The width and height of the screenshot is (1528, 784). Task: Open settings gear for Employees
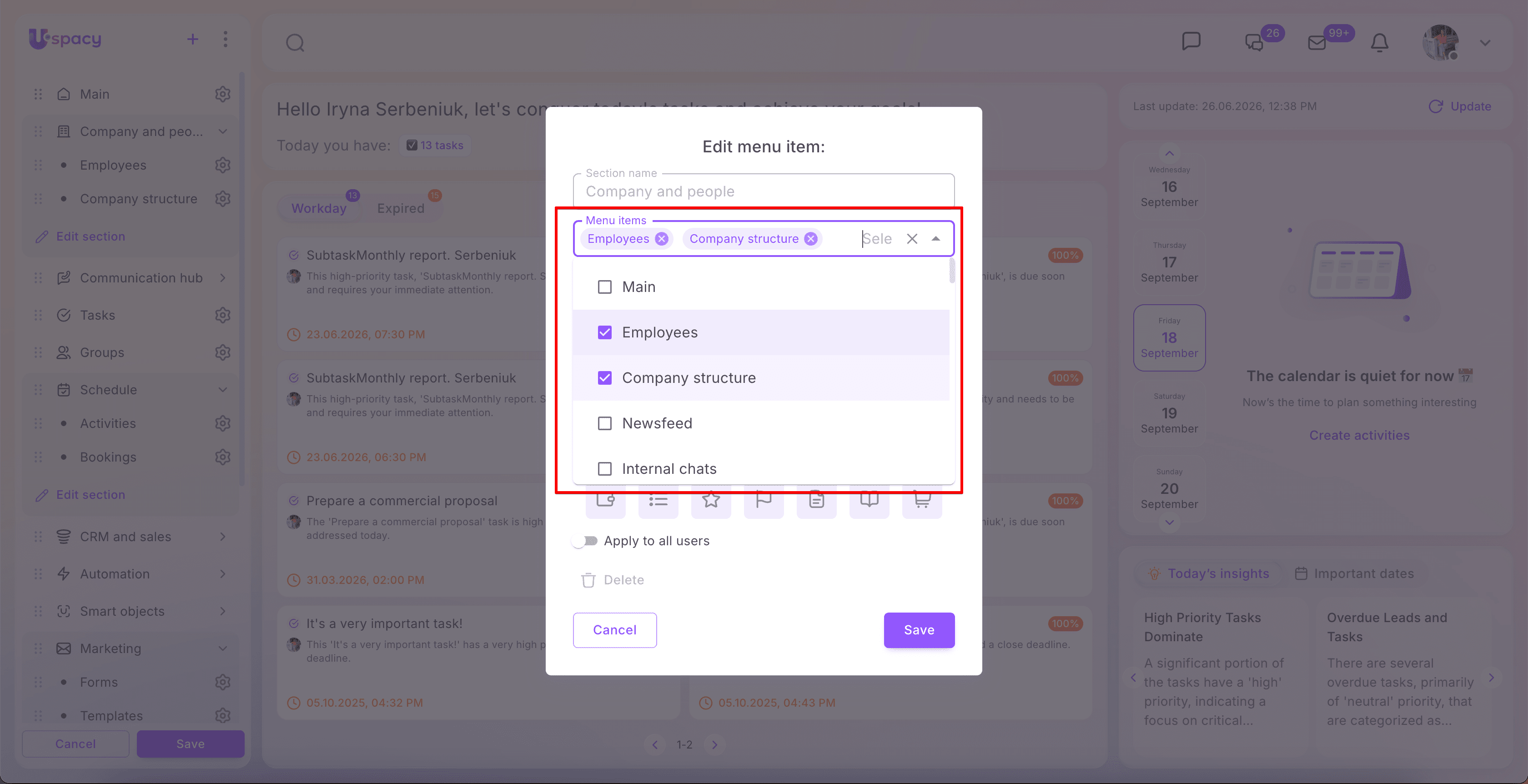click(x=222, y=165)
